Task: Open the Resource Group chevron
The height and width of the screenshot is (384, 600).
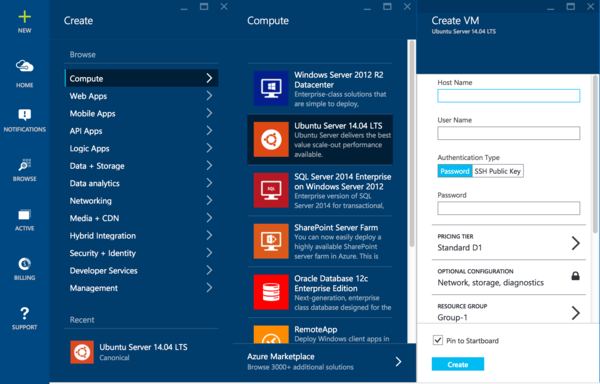Action: [x=576, y=313]
